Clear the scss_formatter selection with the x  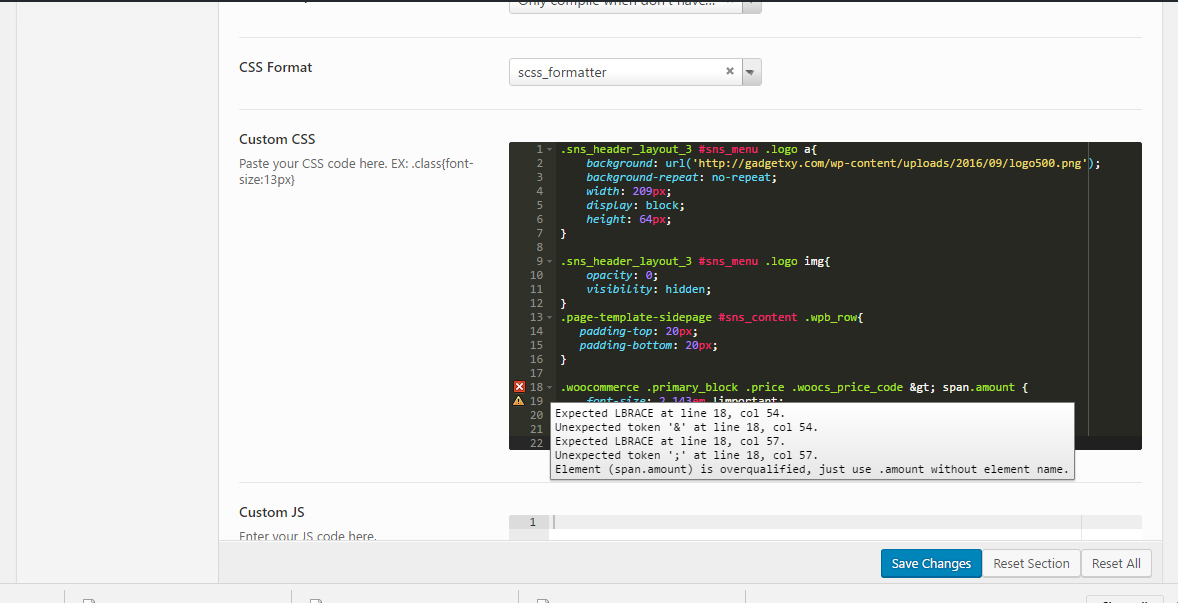[x=729, y=72]
